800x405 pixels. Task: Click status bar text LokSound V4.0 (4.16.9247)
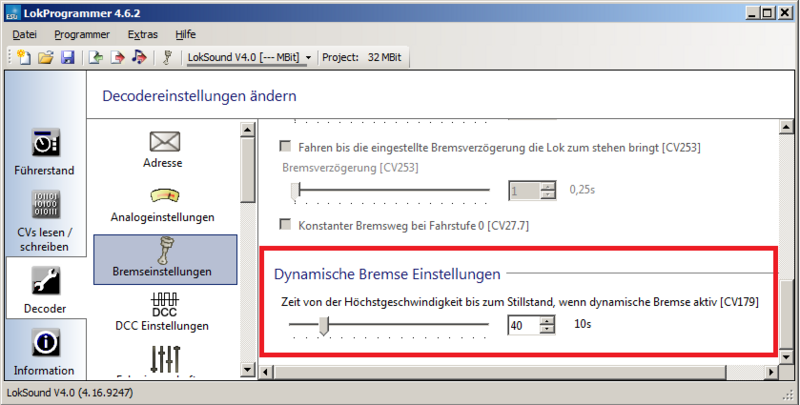pyautogui.click(x=70, y=393)
